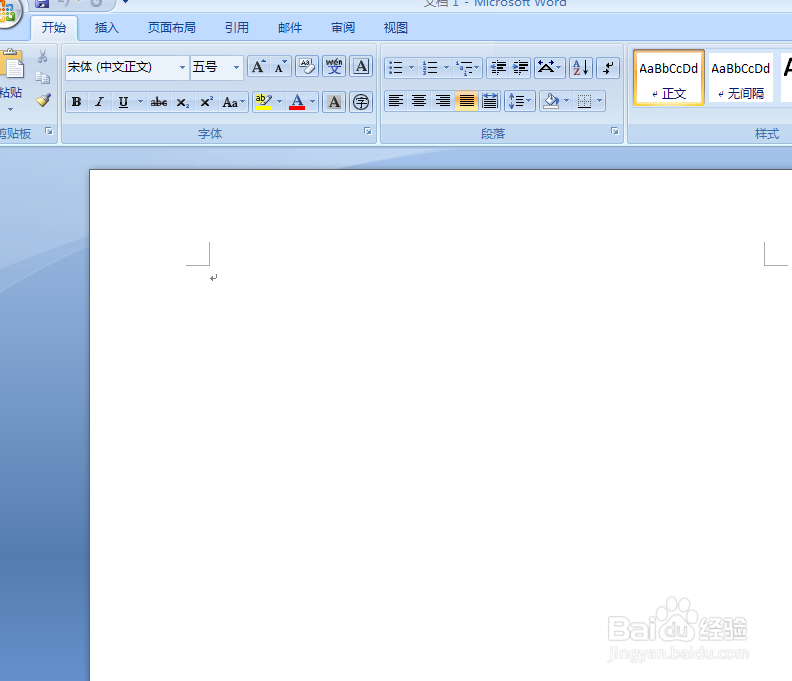Open Enclose Characters circled 字 tool
The image size is (792, 681).
tap(361, 102)
